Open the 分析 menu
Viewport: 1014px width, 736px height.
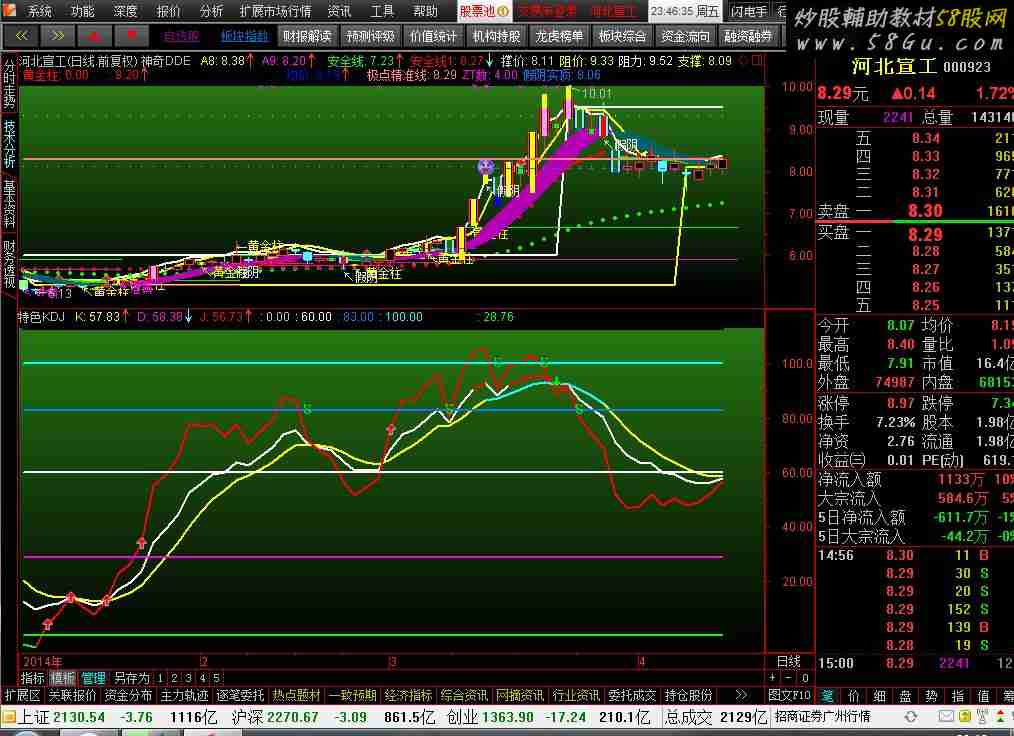point(211,11)
